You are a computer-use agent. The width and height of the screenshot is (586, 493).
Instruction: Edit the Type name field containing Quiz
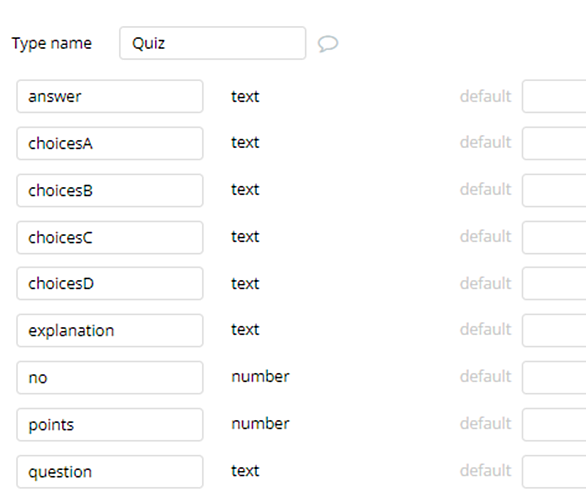[x=213, y=43]
